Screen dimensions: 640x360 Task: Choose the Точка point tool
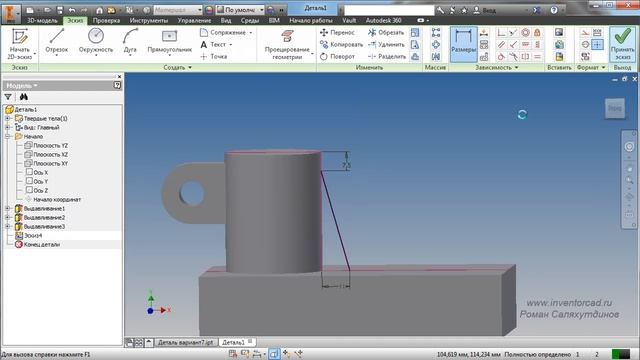tap(213, 56)
